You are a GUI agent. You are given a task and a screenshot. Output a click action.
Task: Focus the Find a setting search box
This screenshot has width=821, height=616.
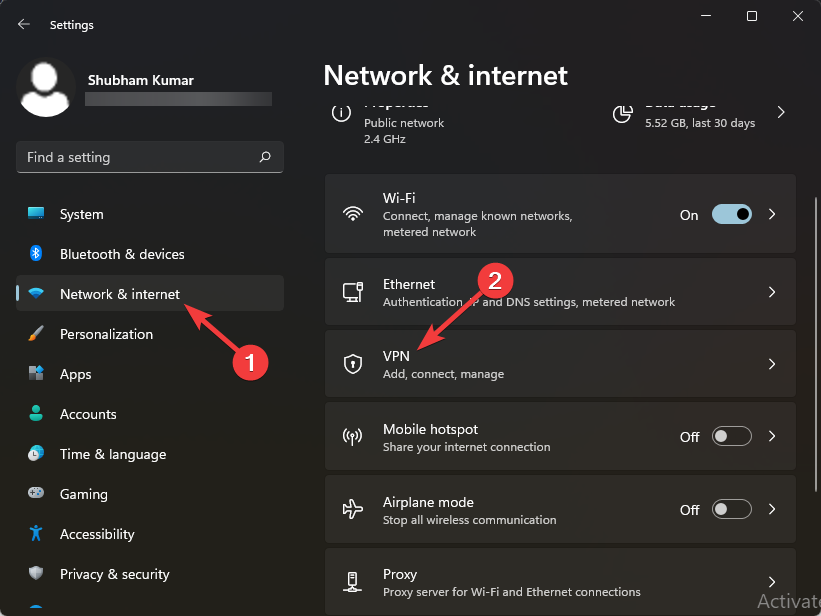click(140, 157)
